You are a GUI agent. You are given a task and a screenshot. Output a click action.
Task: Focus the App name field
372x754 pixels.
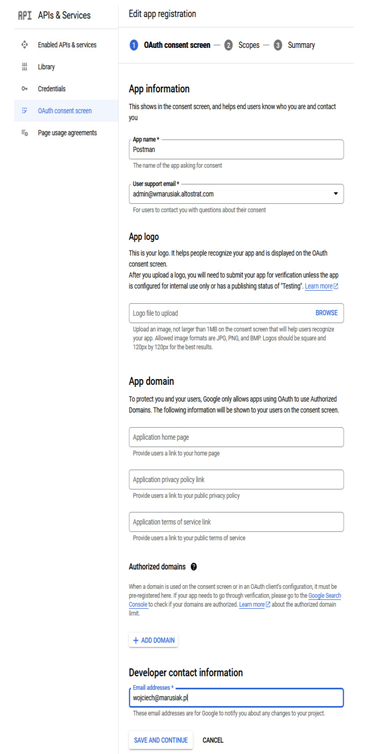pyautogui.click(x=236, y=150)
